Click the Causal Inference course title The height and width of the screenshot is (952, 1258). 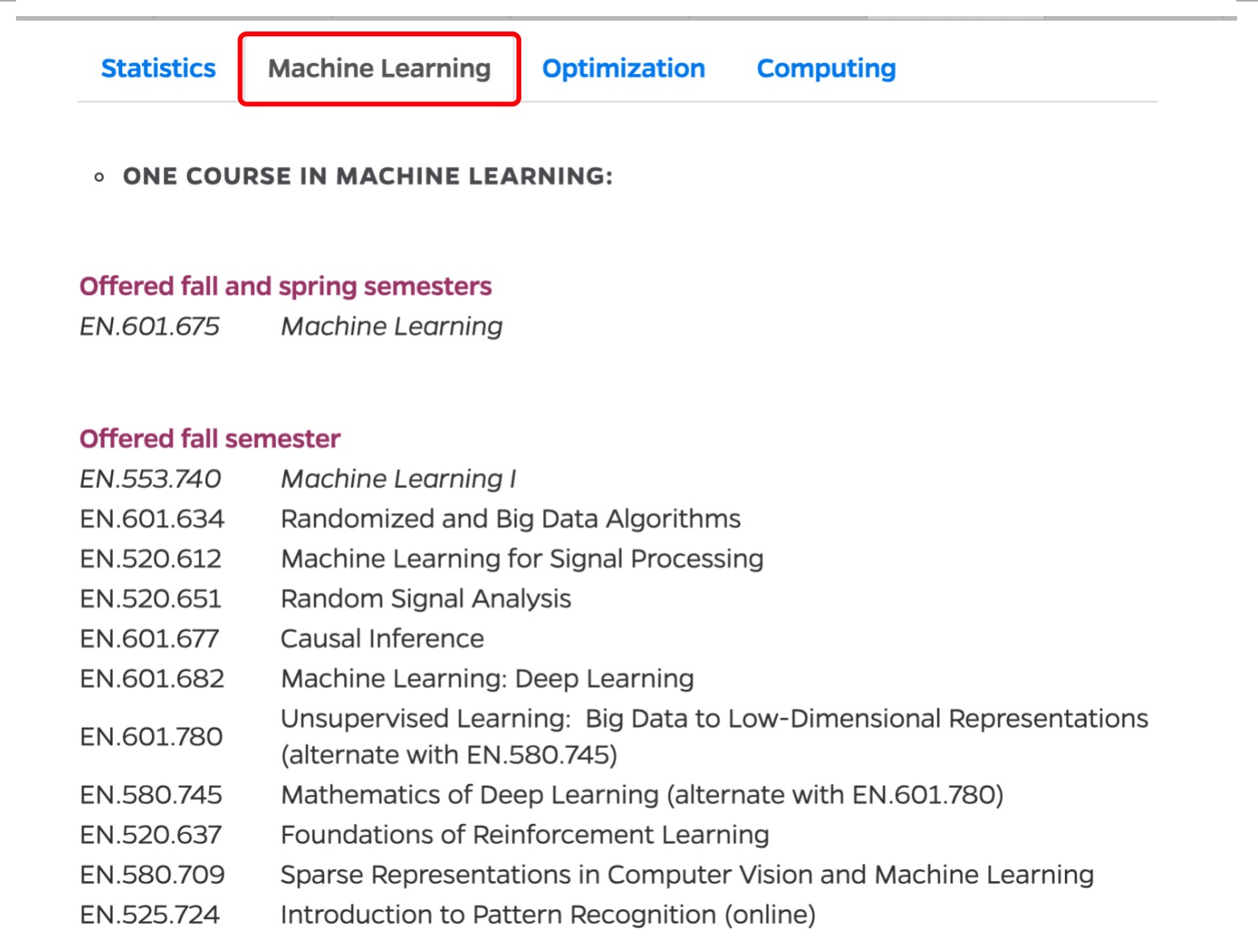[x=382, y=639]
